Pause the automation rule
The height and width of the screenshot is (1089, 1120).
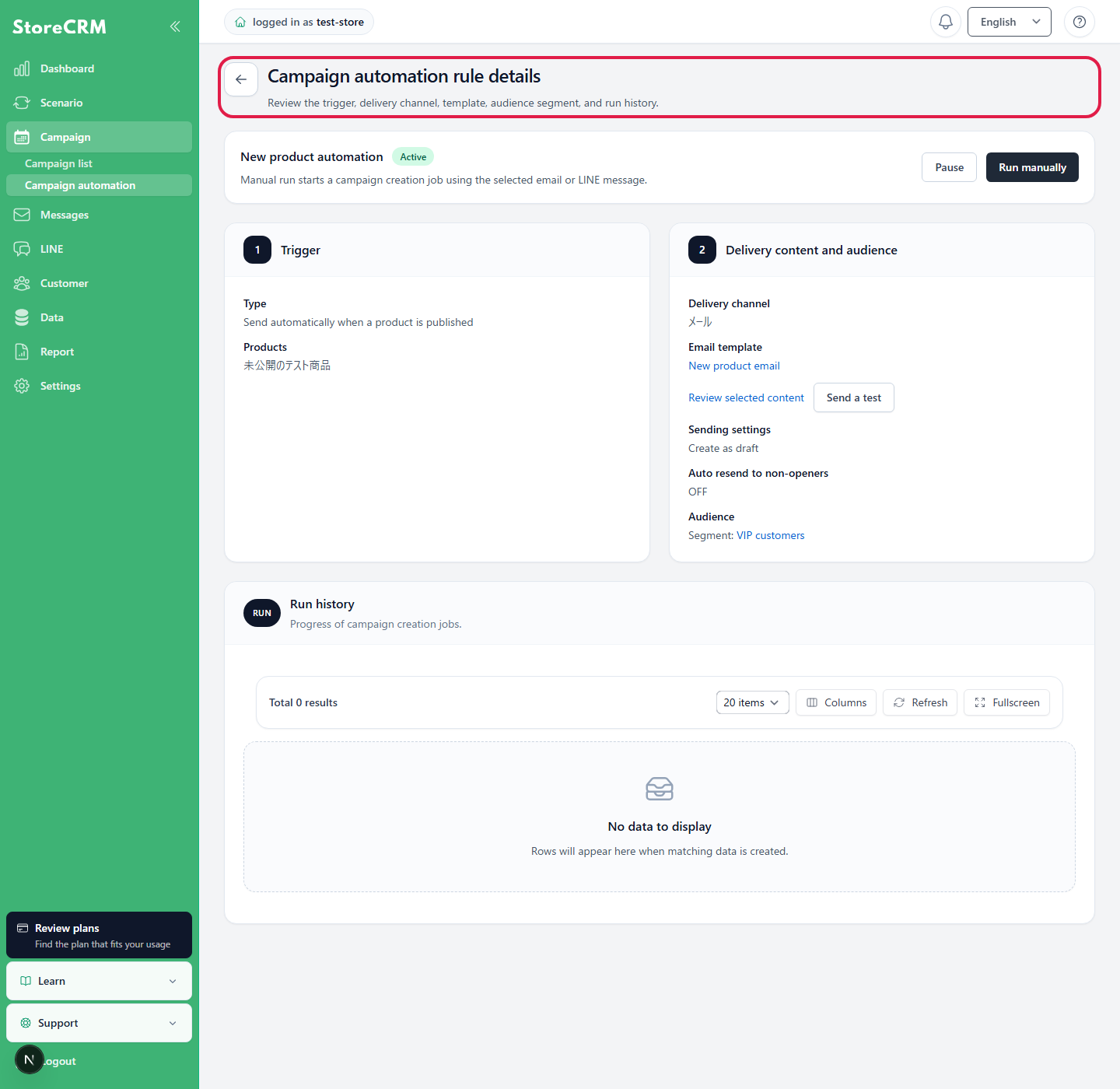point(949,167)
